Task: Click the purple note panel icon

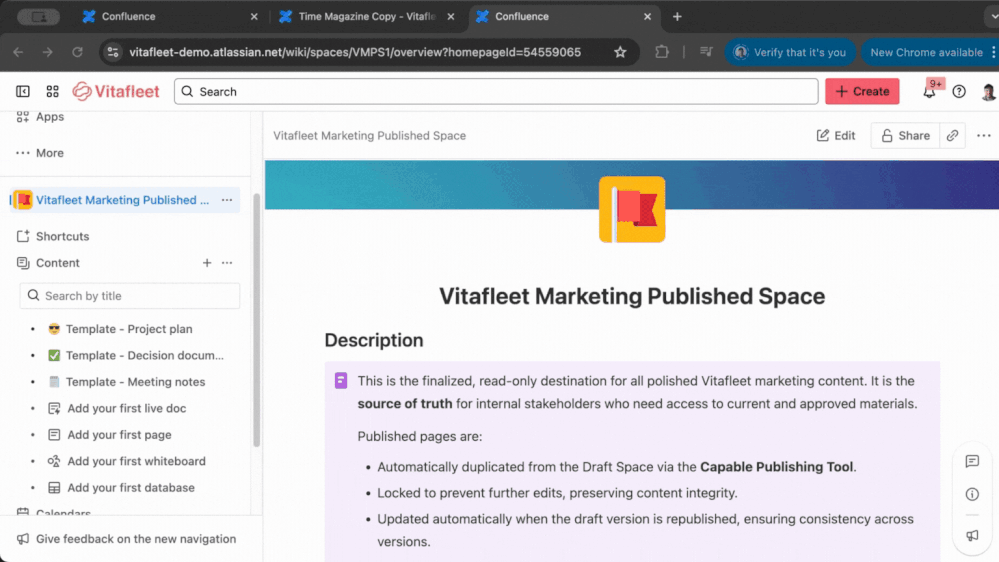Action: point(341,381)
